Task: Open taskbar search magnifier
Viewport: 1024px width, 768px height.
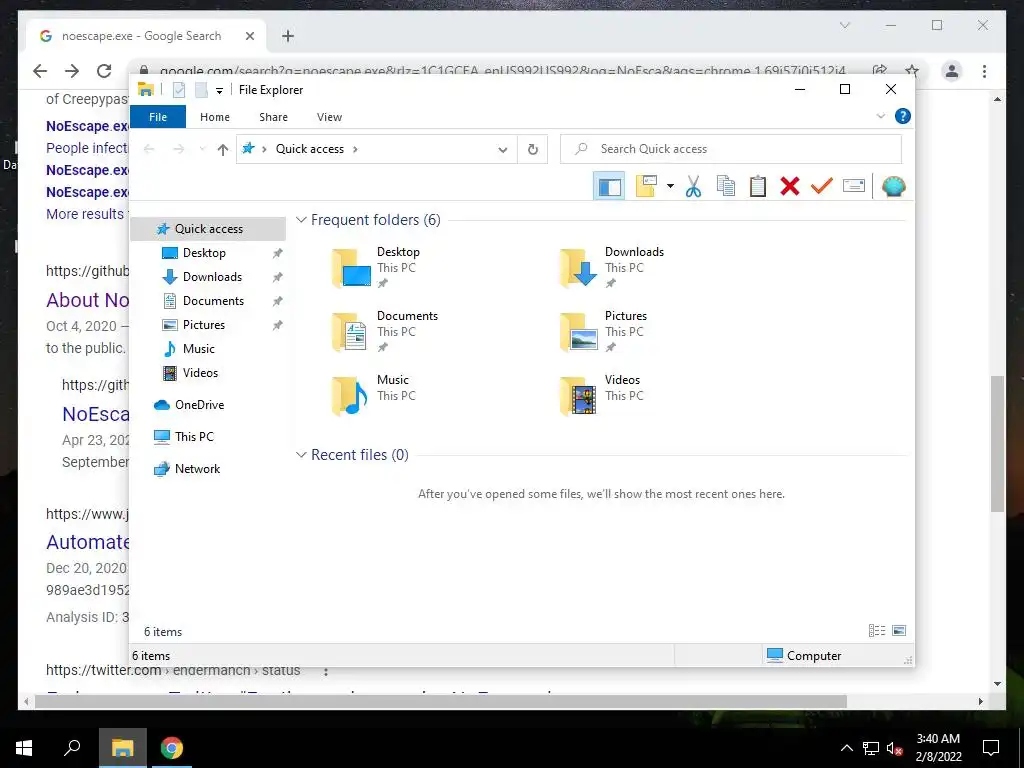Action: (72, 748)
